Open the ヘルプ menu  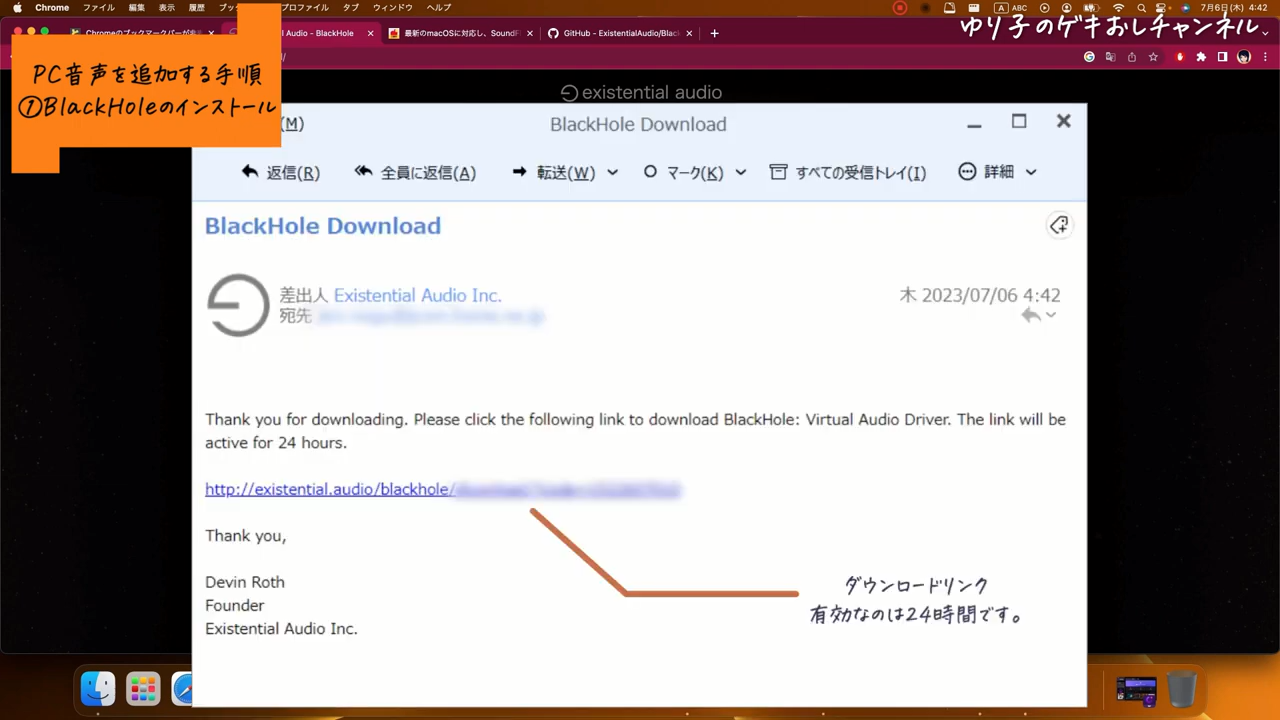tap(439, 8)
